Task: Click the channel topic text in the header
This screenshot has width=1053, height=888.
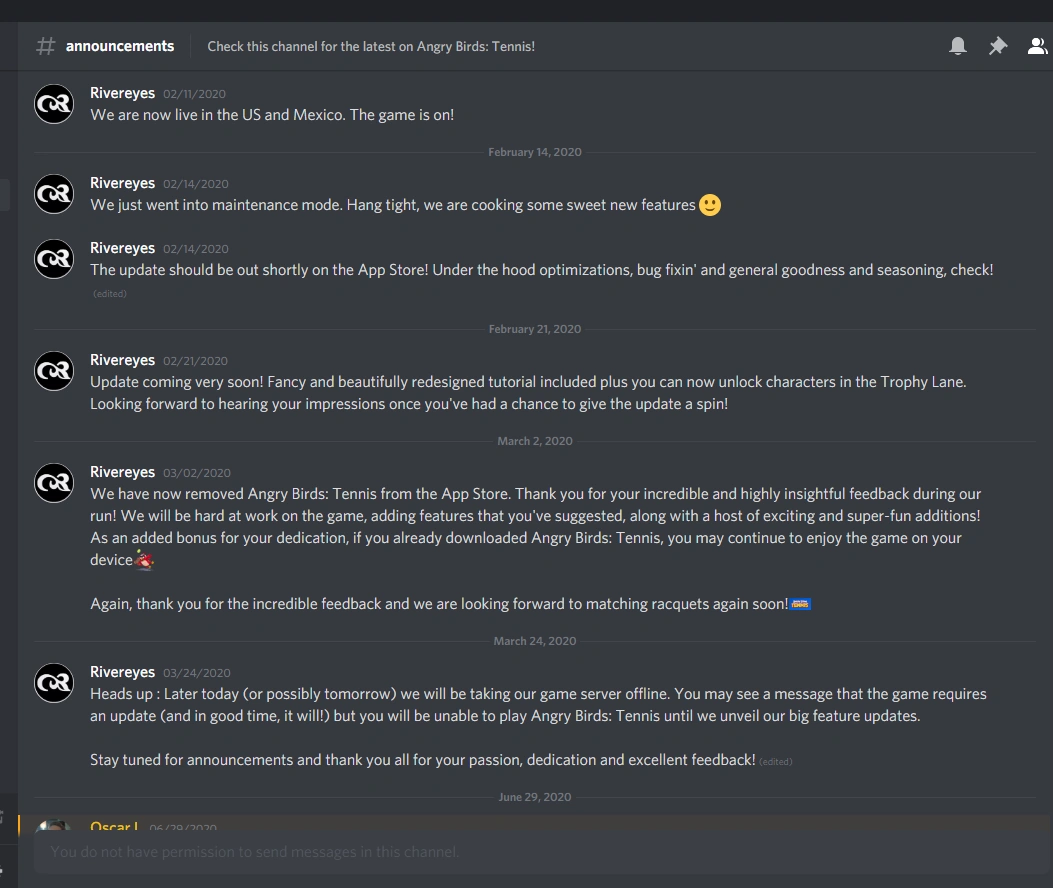Action: tap(371, 46)
